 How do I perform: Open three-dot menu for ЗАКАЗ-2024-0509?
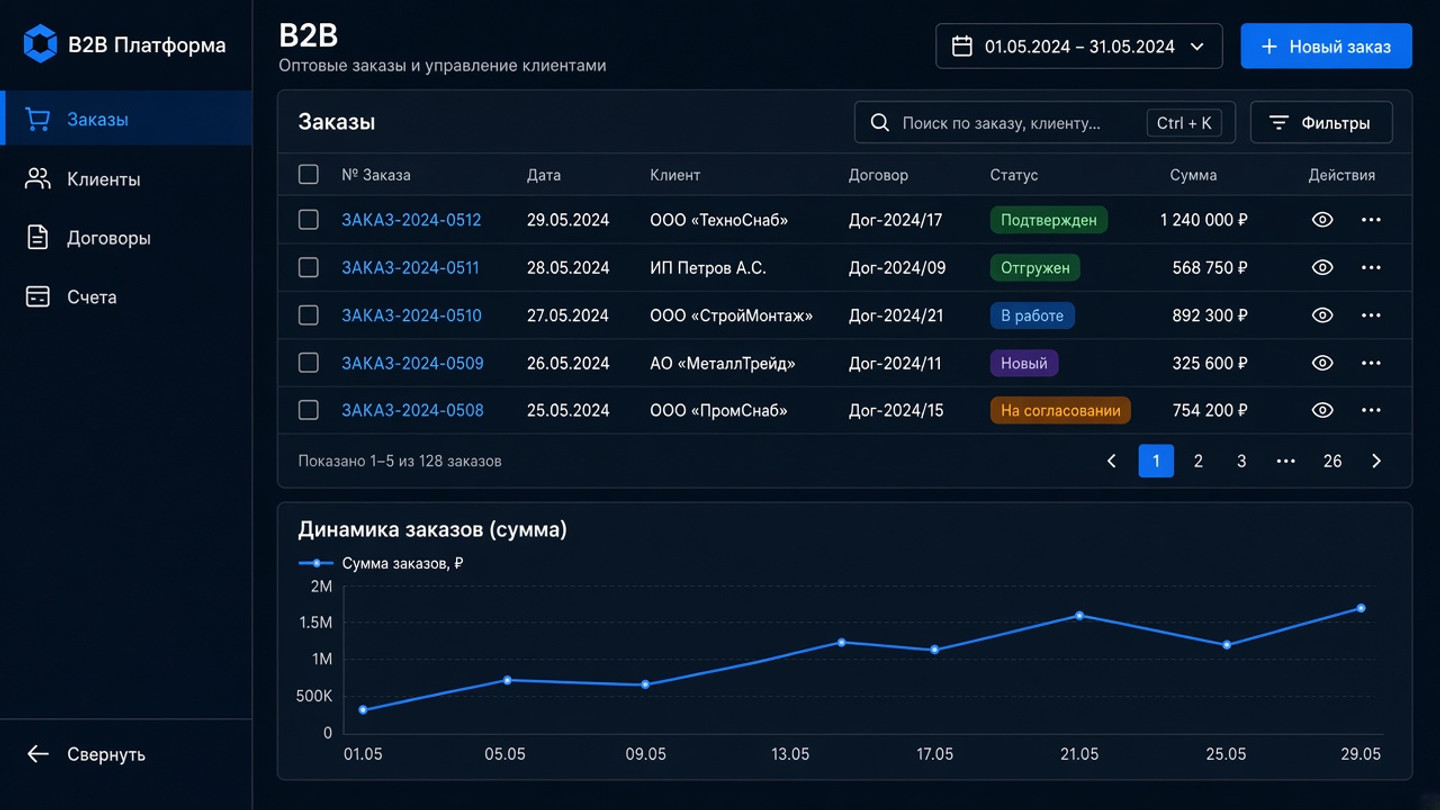1371,363
